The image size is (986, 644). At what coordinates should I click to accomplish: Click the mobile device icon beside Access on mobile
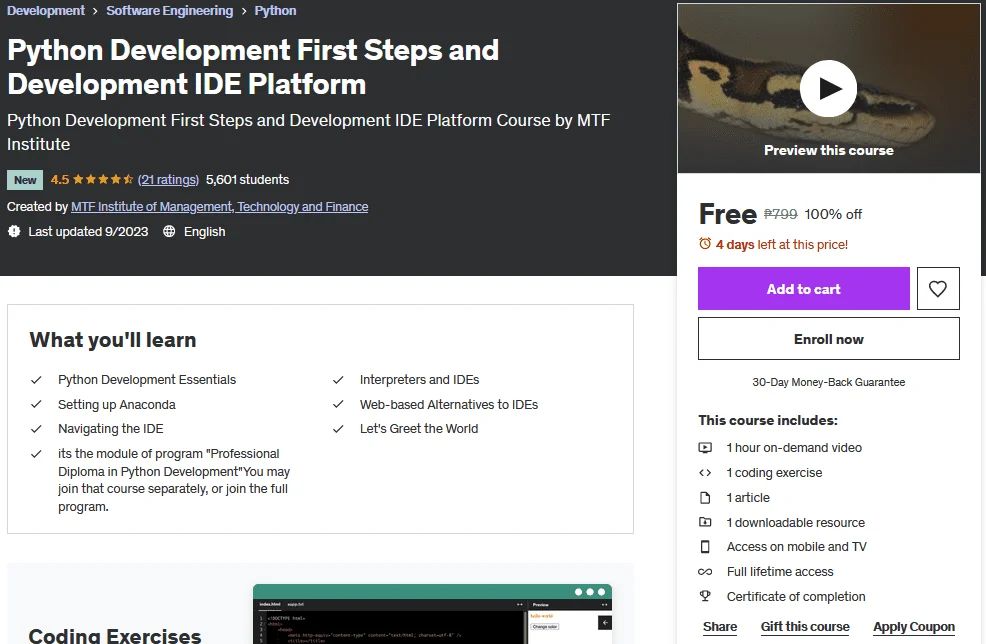tap(705, 547)
